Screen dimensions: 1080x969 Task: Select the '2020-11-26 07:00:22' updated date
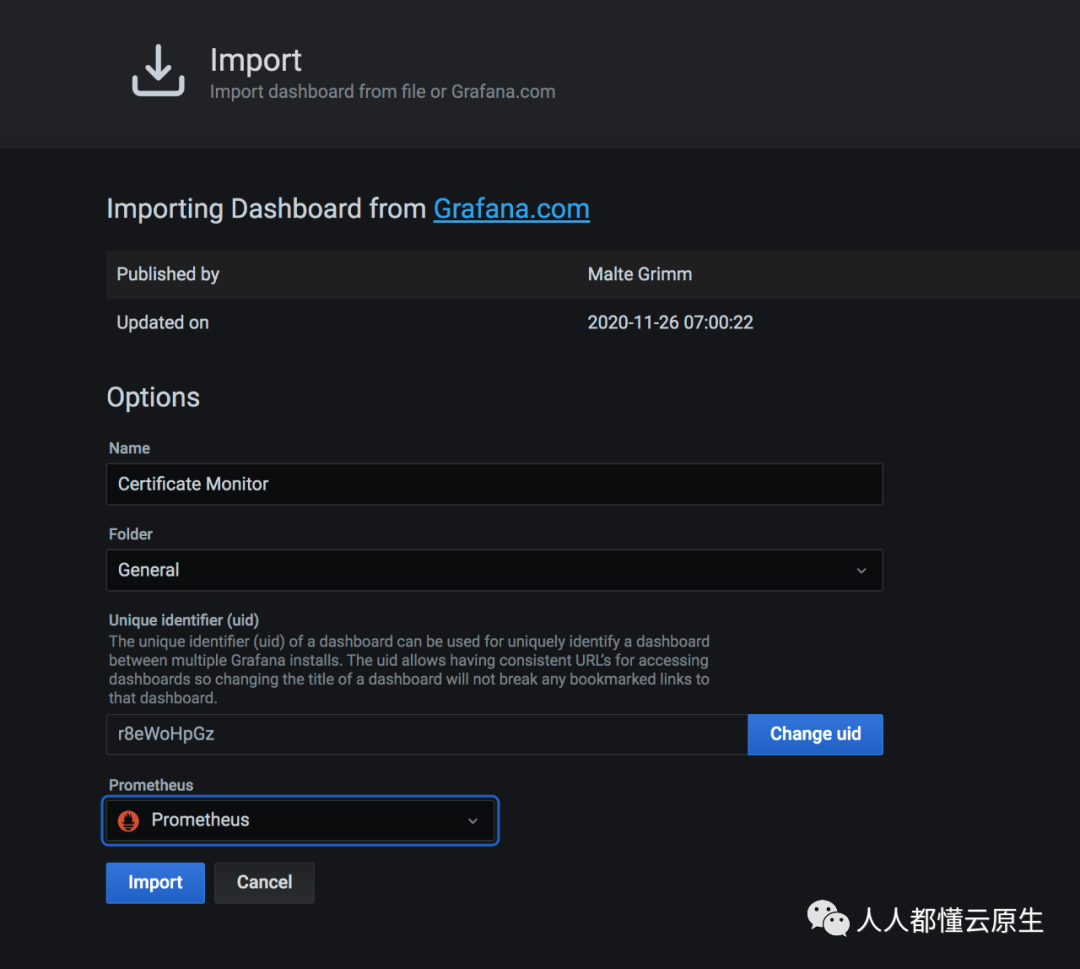[x=670, y=322]
